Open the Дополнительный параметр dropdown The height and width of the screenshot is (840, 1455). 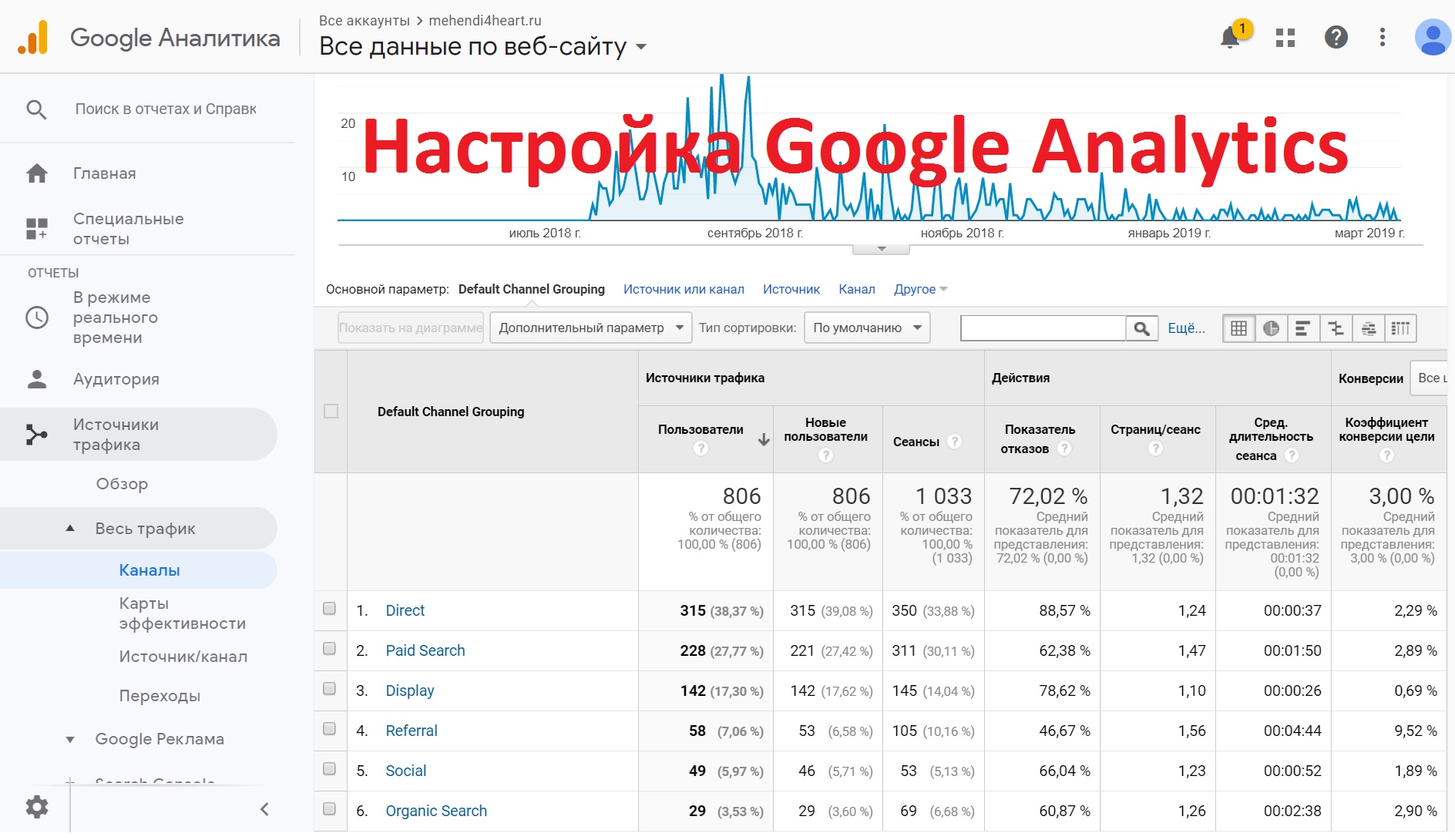(591, 328)
